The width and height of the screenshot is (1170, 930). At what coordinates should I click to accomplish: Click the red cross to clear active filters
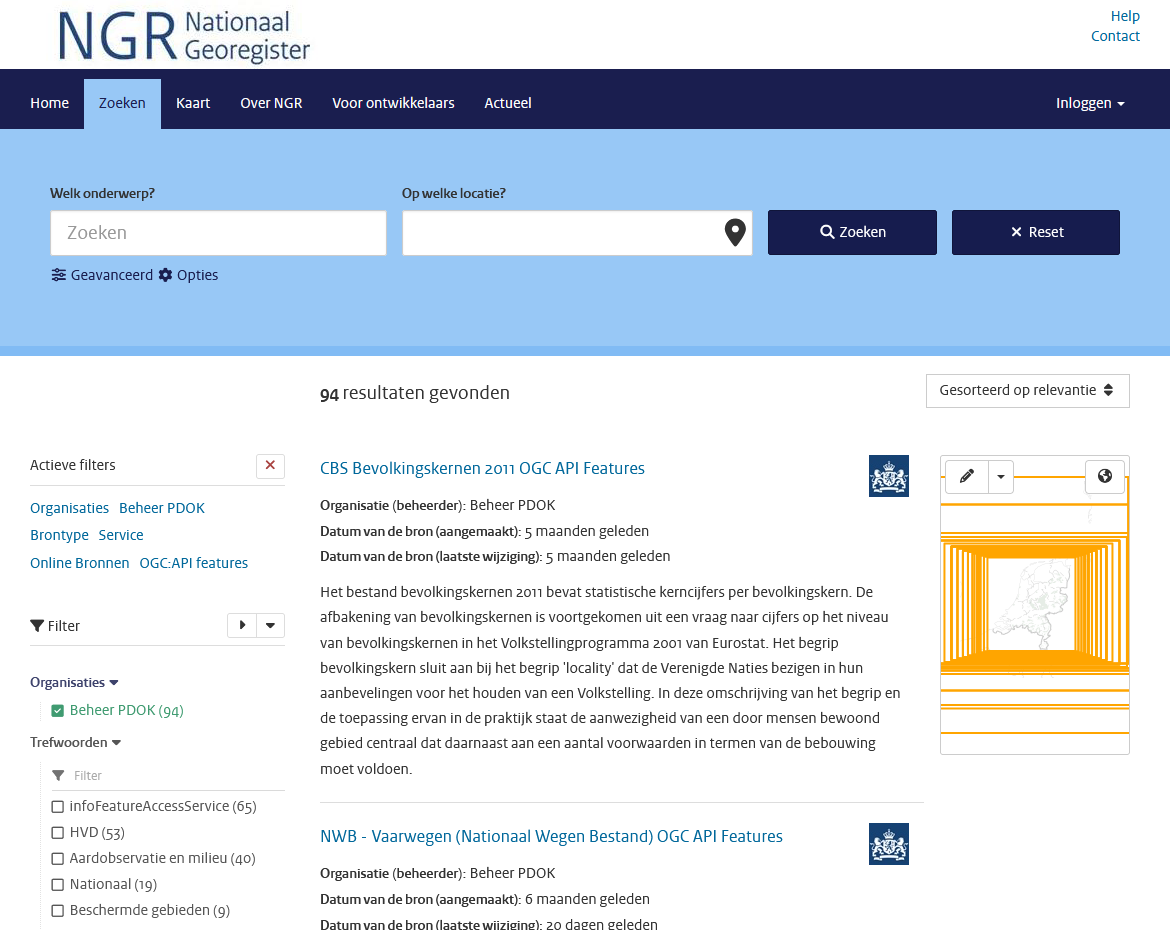[x=270, y=465]
